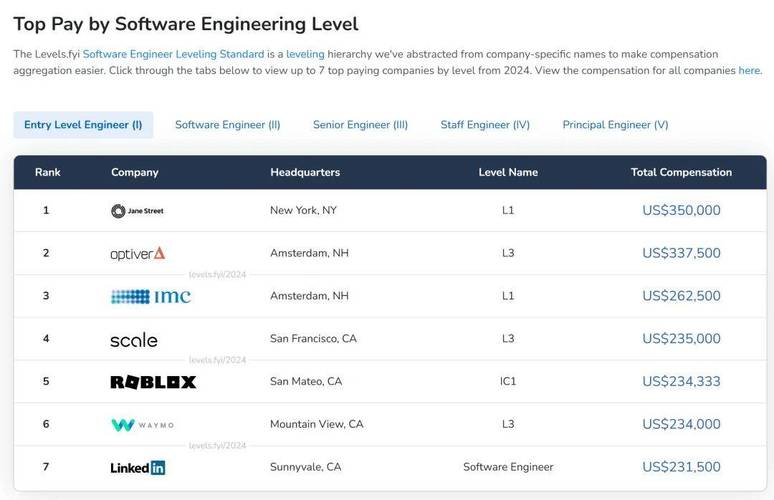Click the L3 level in Optiver row

click(x=508, y=253)
